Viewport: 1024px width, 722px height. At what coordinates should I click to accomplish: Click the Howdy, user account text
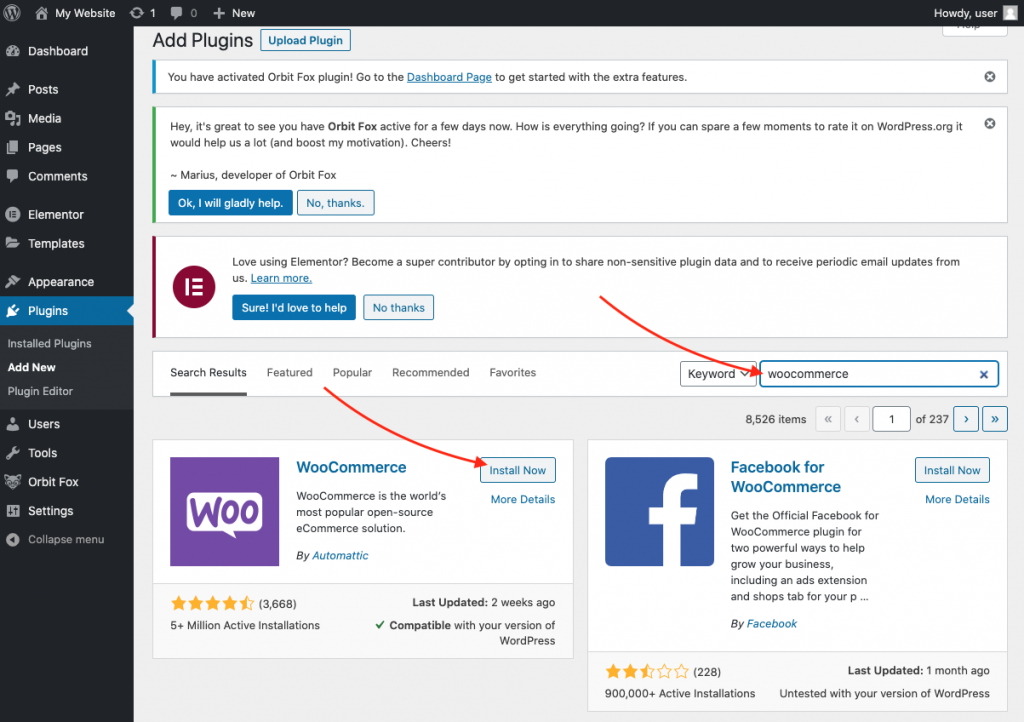click(965, 13)
